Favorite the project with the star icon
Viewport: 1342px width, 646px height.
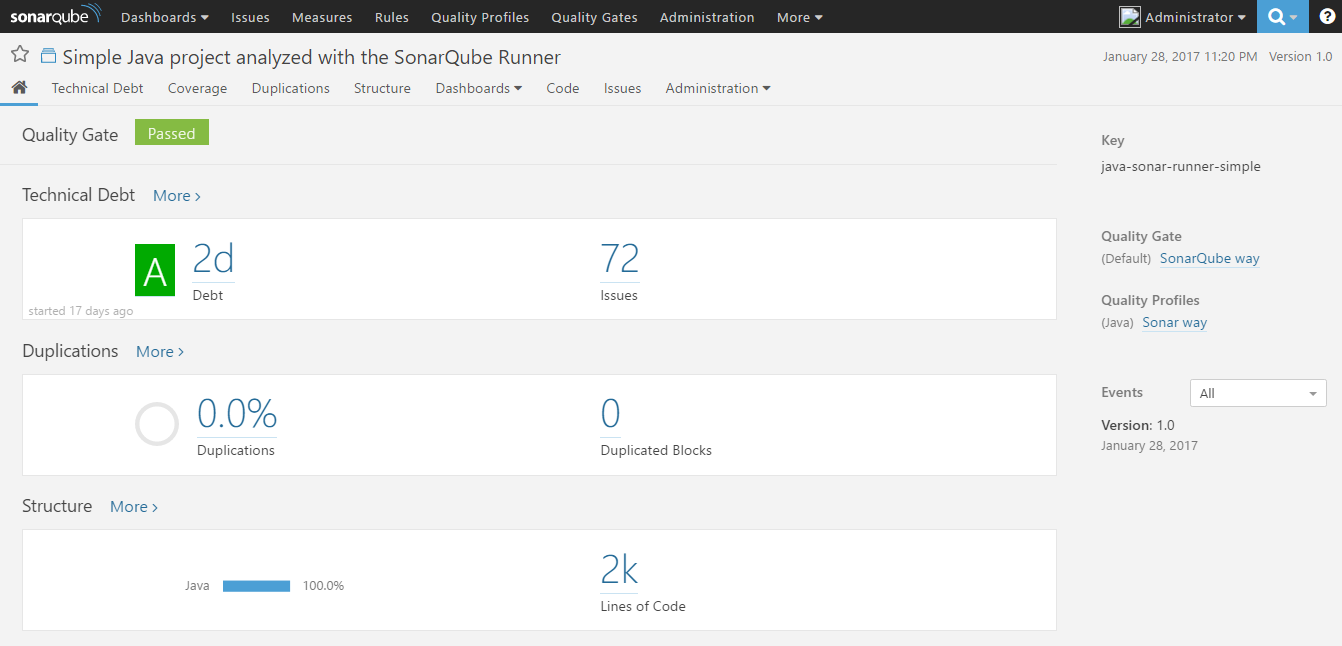pyautogui.click(x=20, y=55)
